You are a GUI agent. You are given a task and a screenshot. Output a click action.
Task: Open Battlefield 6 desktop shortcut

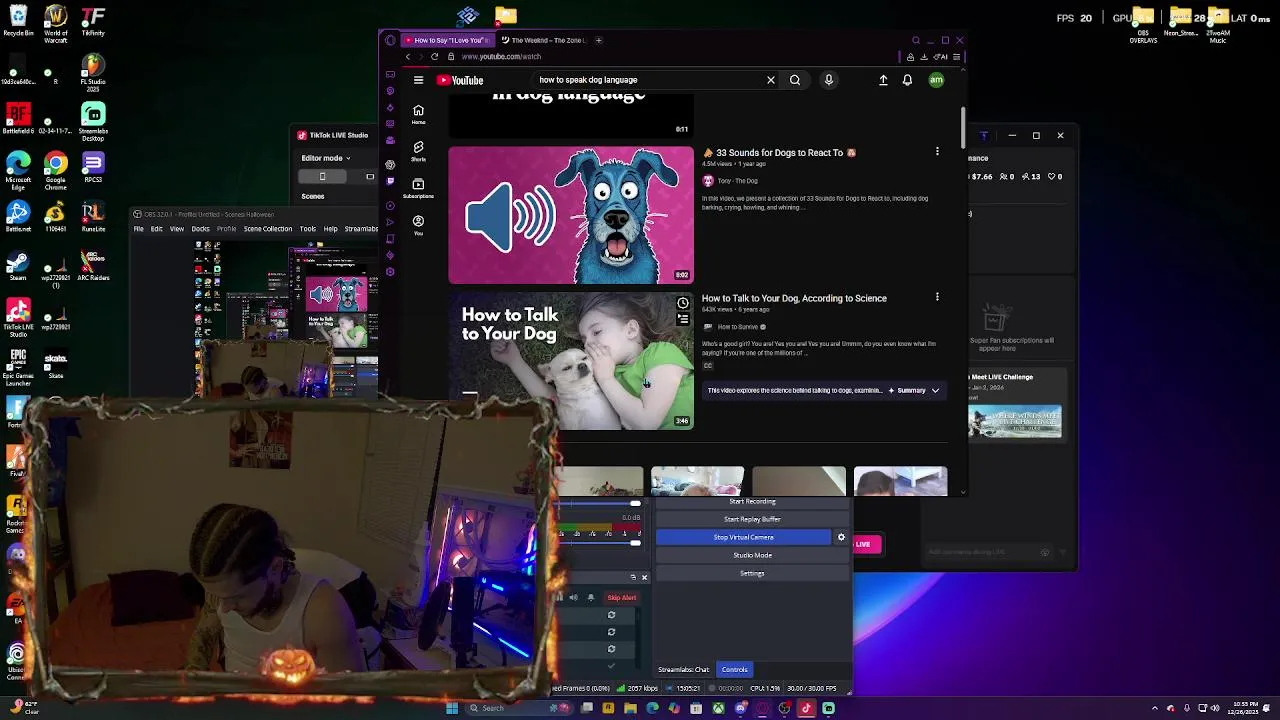coord(18,119)
